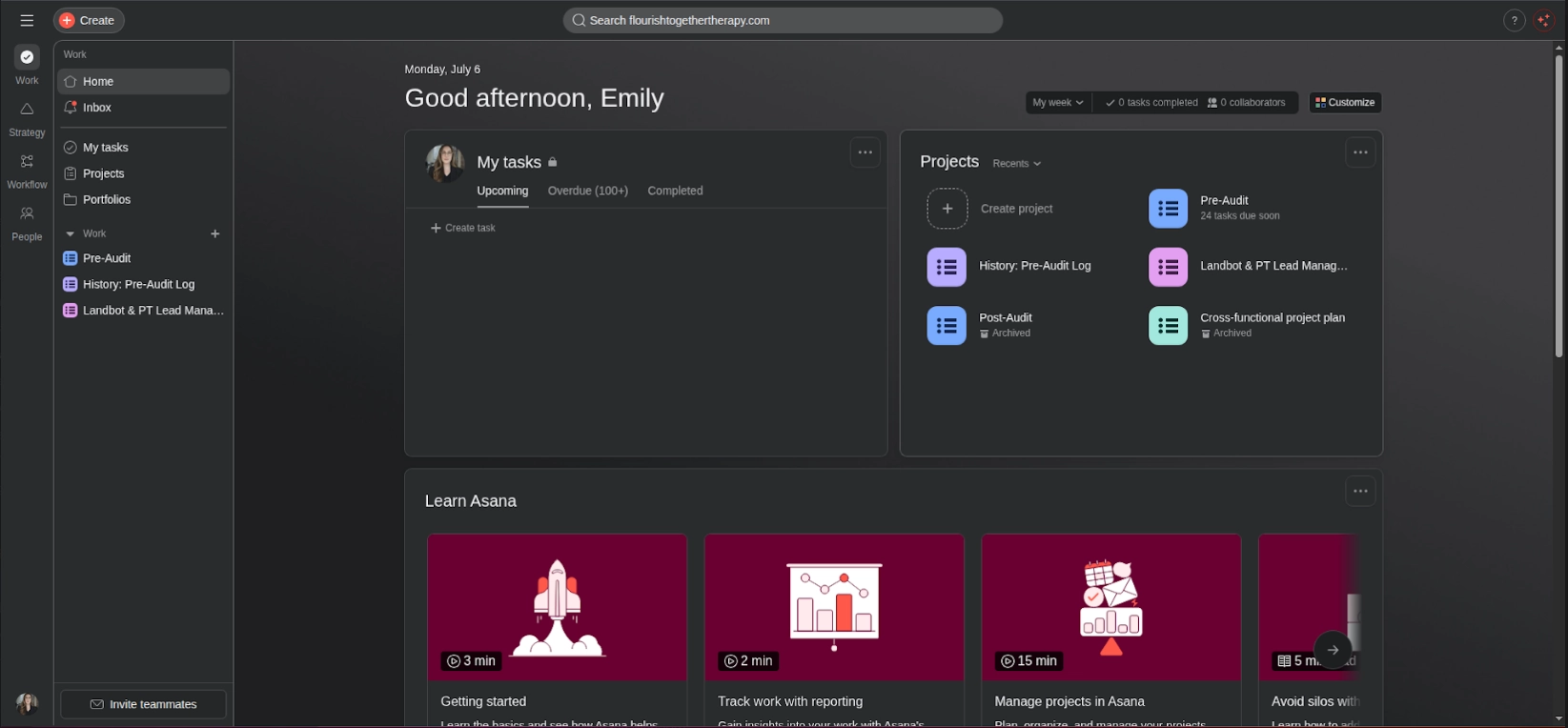Select the Overdue (100+) tab

point(588,192)
